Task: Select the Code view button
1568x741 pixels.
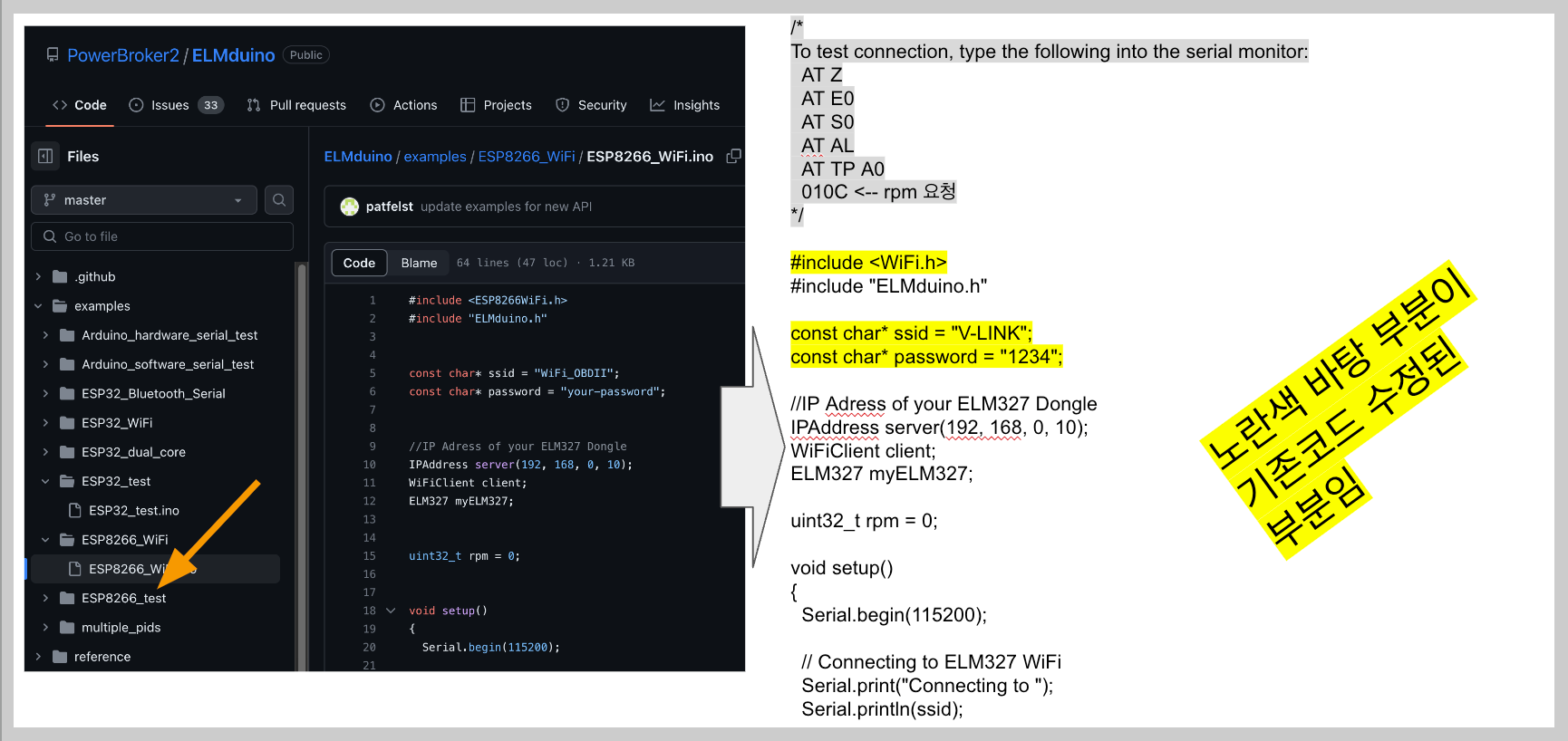Action: coord(359,263)
